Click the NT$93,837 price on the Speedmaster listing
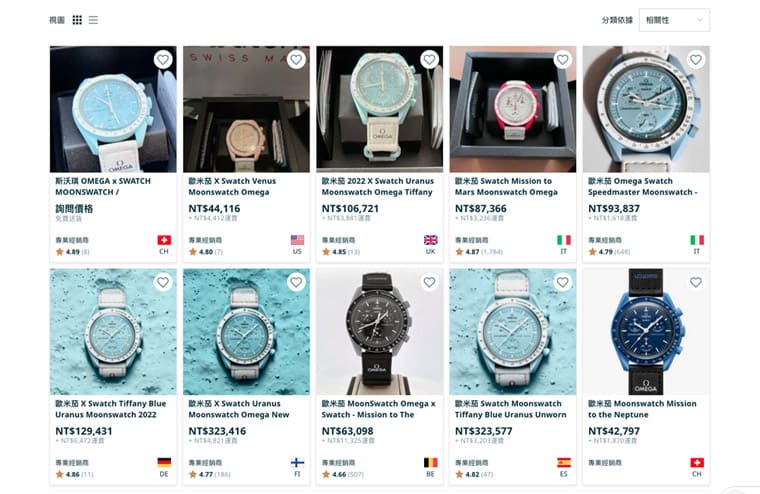The height and width of the screenshot is (494, 760). (614, 208)
